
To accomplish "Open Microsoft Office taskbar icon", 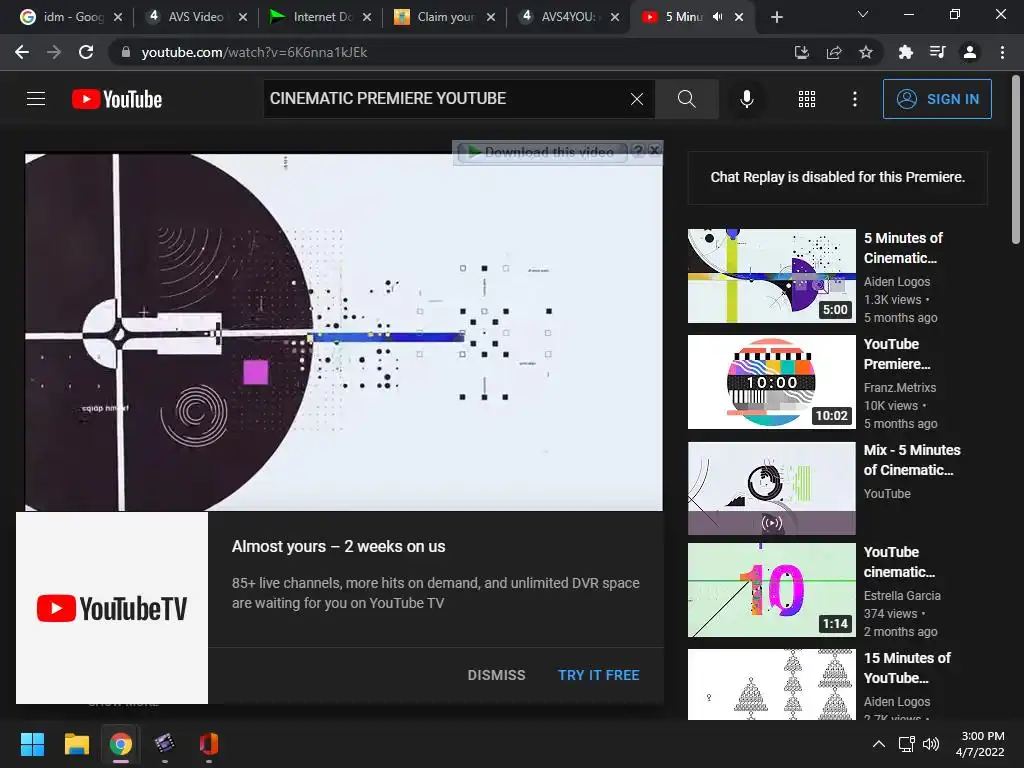I will [x=208, y=744].
